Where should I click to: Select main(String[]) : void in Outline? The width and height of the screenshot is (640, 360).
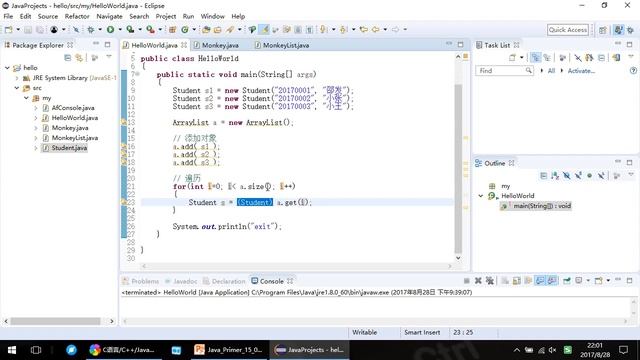(x=542, y=206)
